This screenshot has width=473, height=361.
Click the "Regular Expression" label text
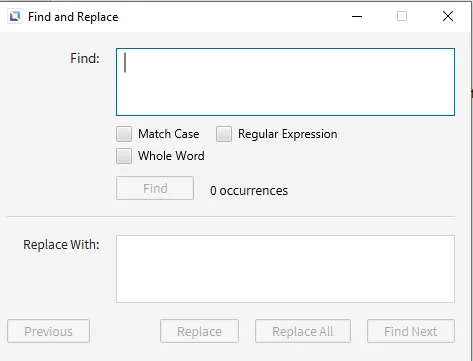point(288,134)
